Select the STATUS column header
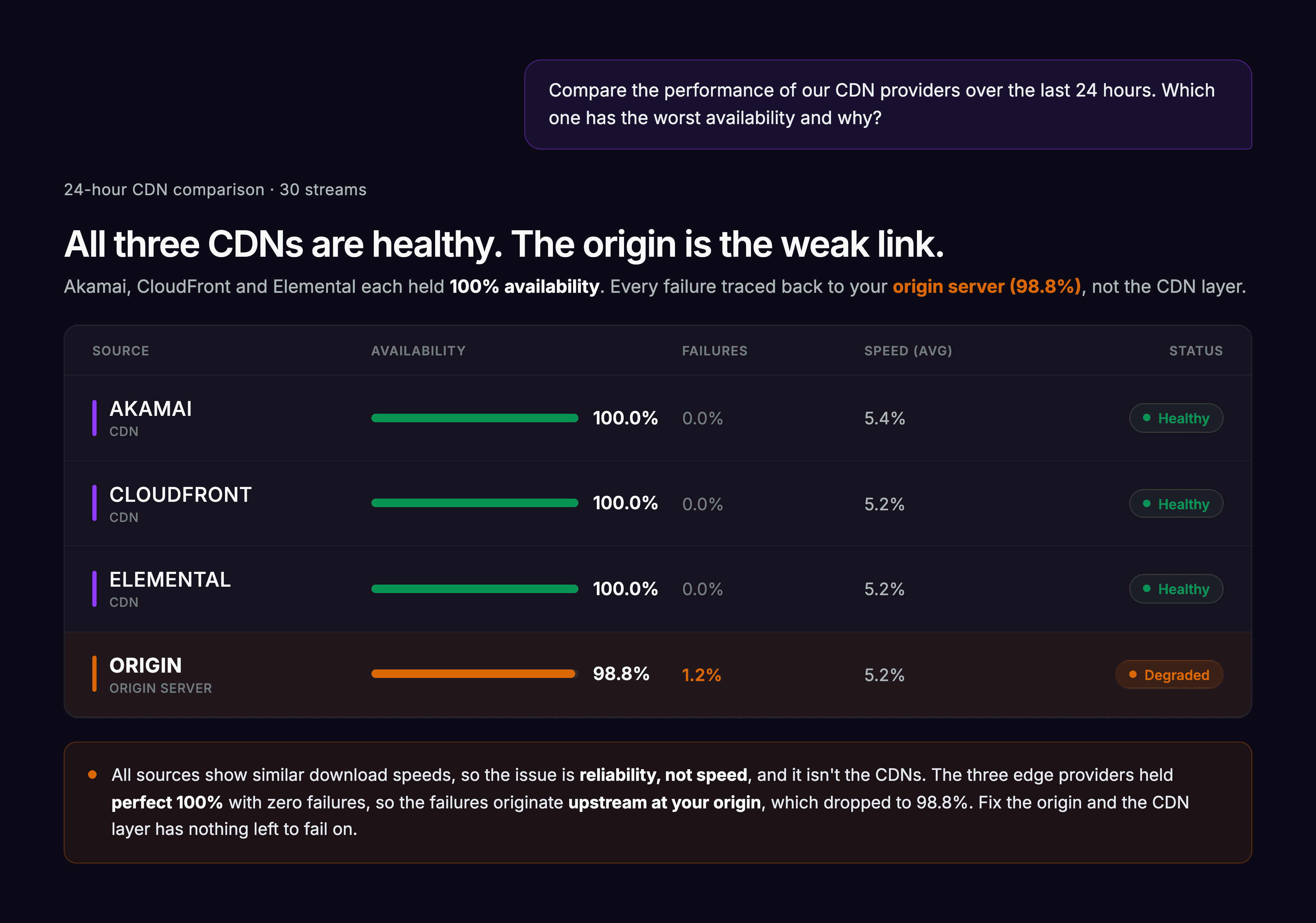This screenshot has height=923, width=1316. tap(1196, 351)
